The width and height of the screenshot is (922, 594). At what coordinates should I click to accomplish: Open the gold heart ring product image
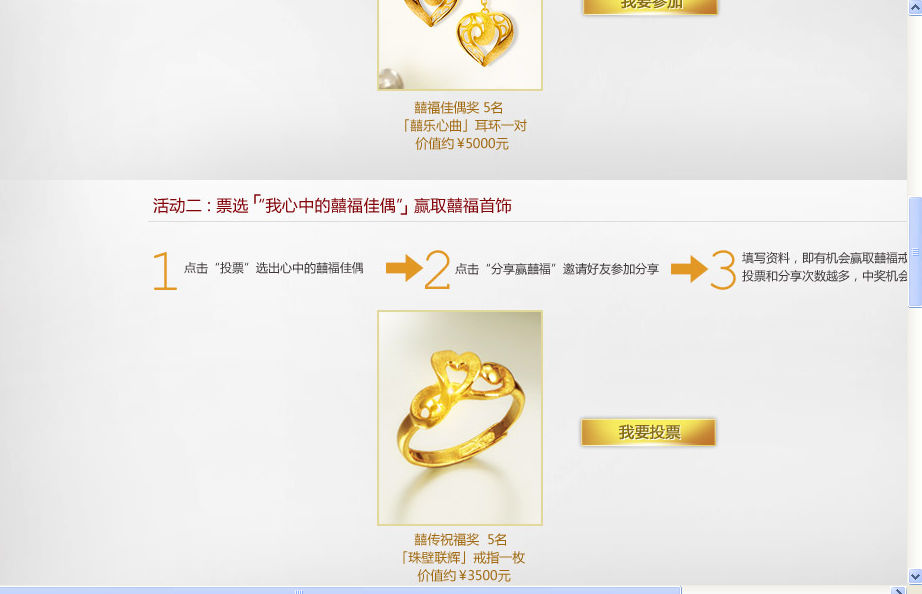(460, 418)
